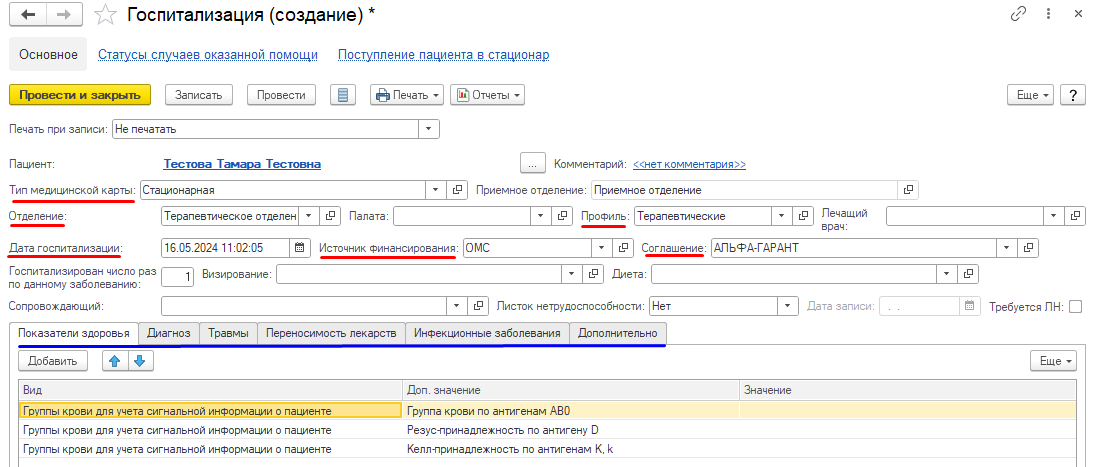Open Профиль record with open icon
The width and height of the screenshot is (1102, 467).
pos(803,216)
